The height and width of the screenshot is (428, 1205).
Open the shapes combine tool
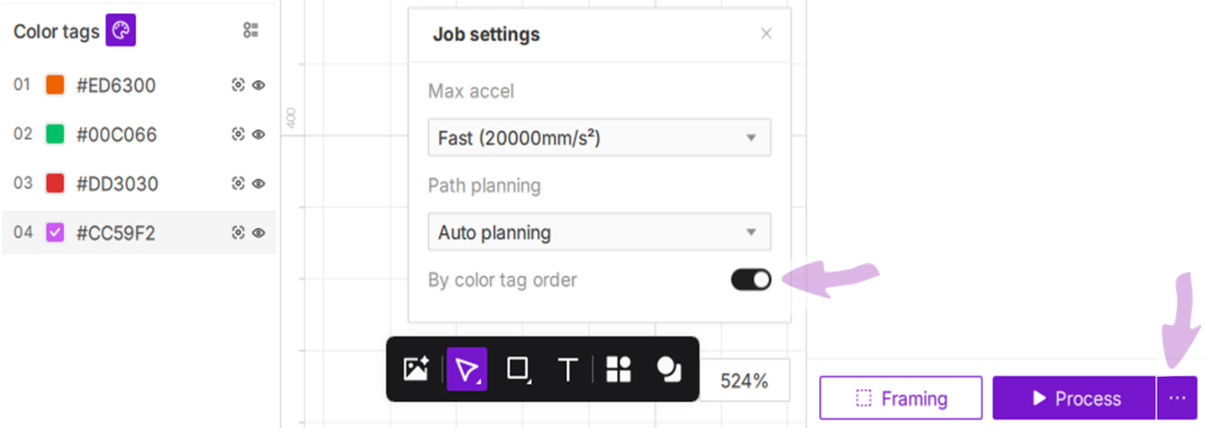(x=669, y=369)
